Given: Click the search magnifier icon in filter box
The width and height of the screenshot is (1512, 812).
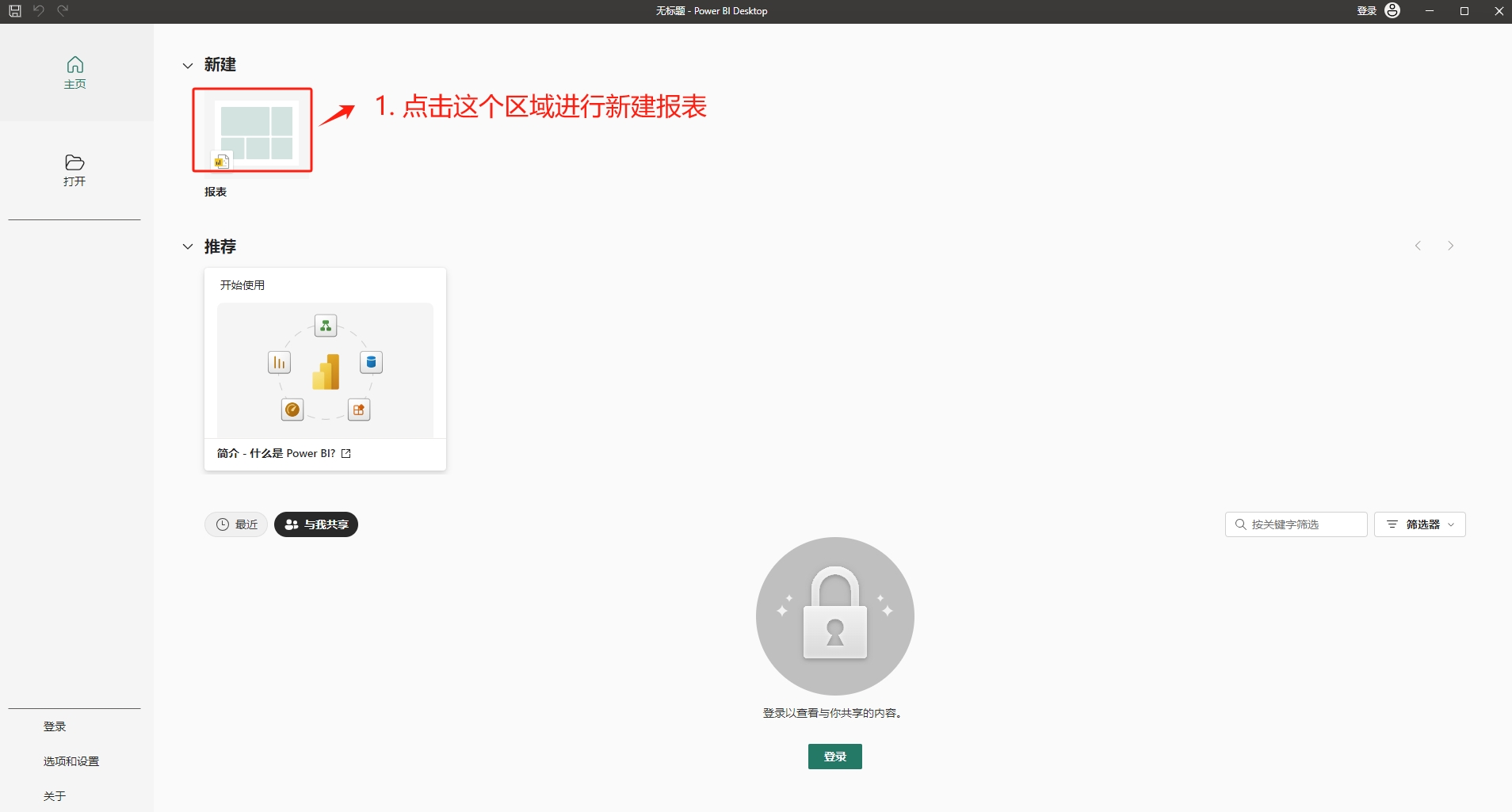Looking at the screenshot, I should (x=1241, y=524).
